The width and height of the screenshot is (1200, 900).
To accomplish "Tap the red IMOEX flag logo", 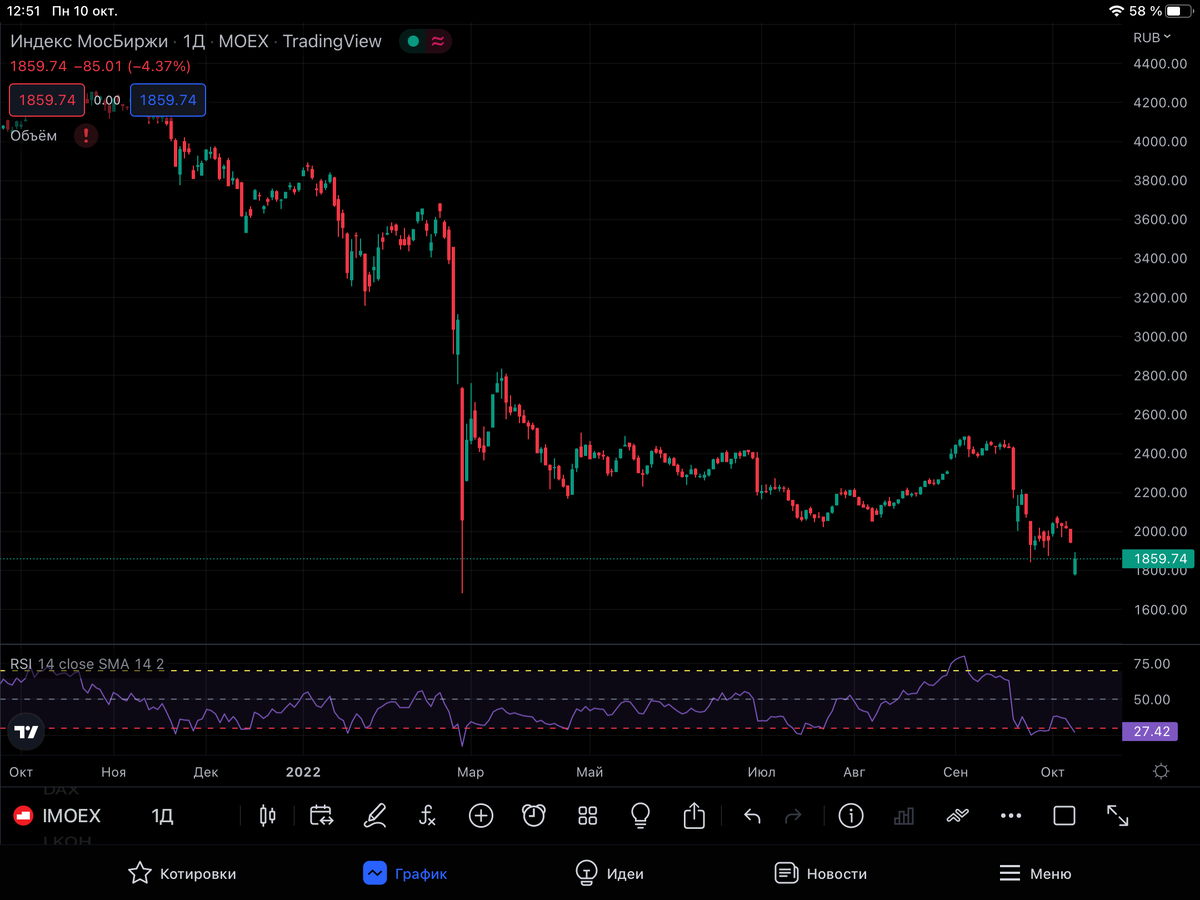I will (x=21, y=816).
